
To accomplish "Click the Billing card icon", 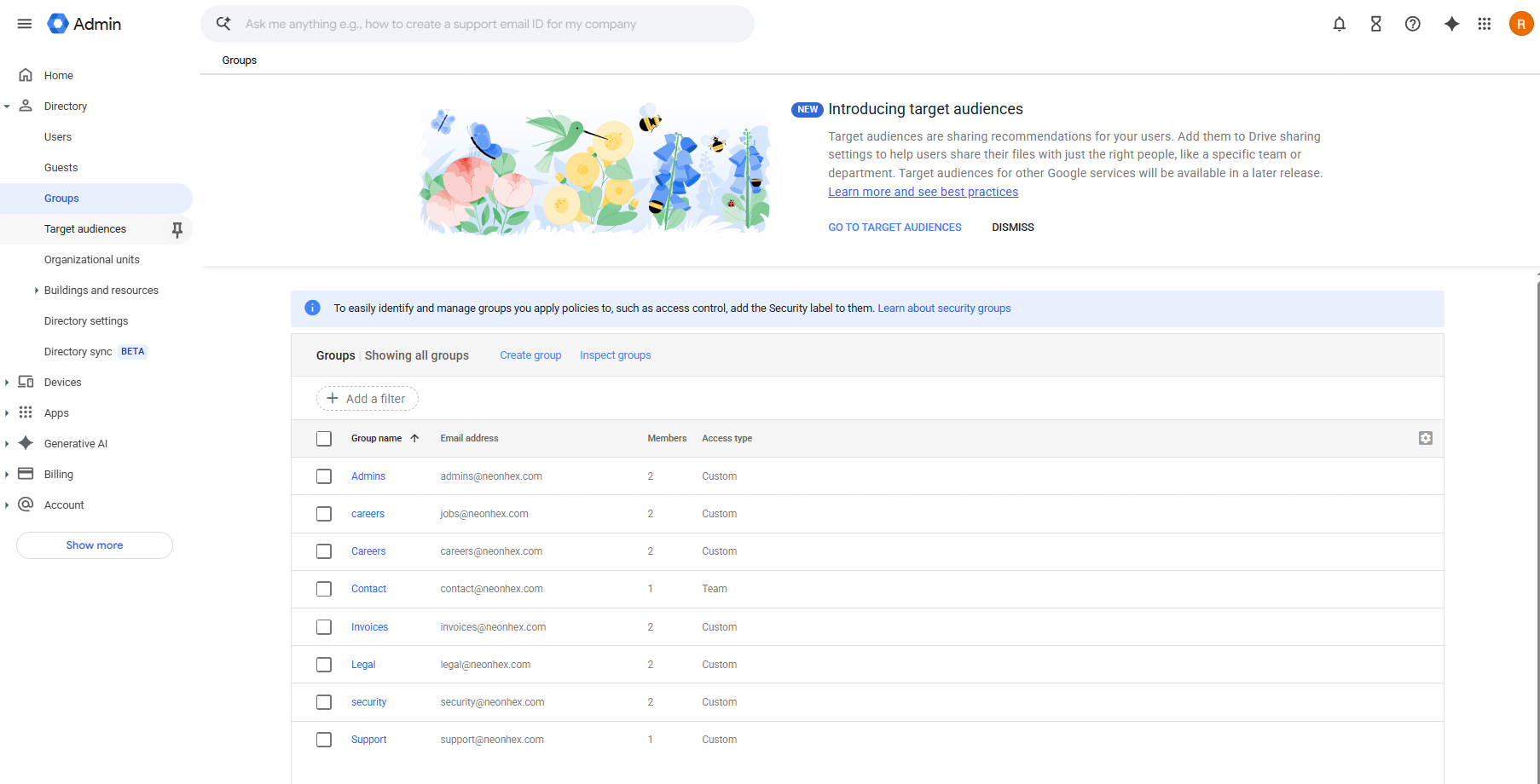I will tap(26, 474).
